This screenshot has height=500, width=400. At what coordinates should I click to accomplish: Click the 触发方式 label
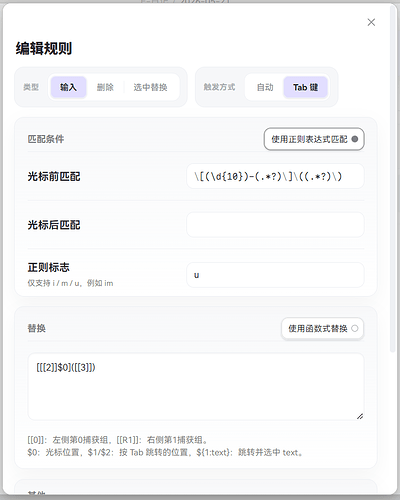point(219,87)
